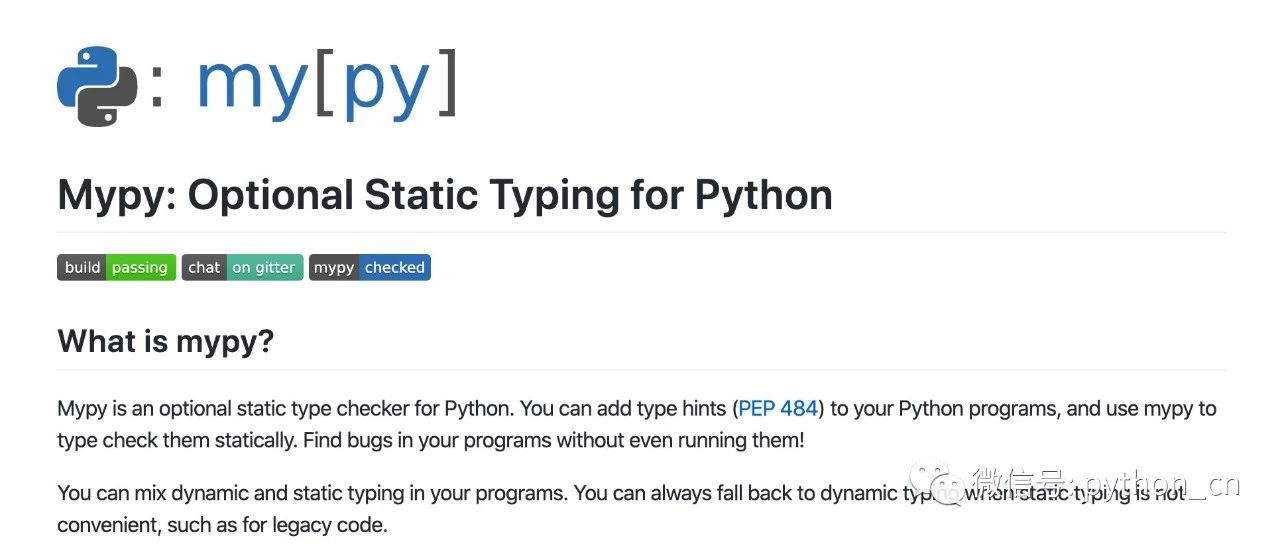Click the 'Mypy: Optional Static Typing for Python' heading
This screenshot has width=1280, height=544.
(445, 196)
